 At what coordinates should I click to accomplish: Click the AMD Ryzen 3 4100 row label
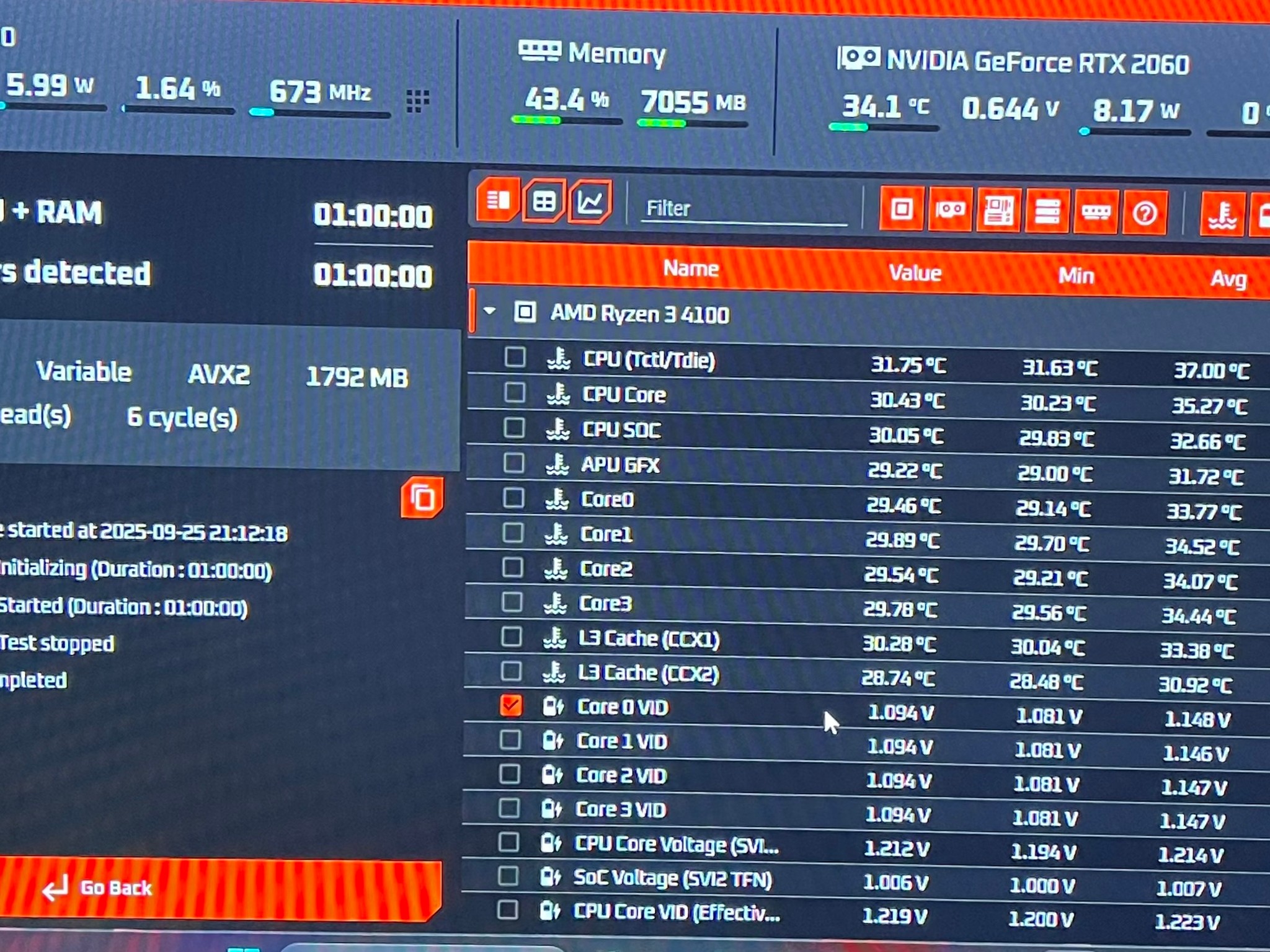pyautogui.click(x=639, y=314)
